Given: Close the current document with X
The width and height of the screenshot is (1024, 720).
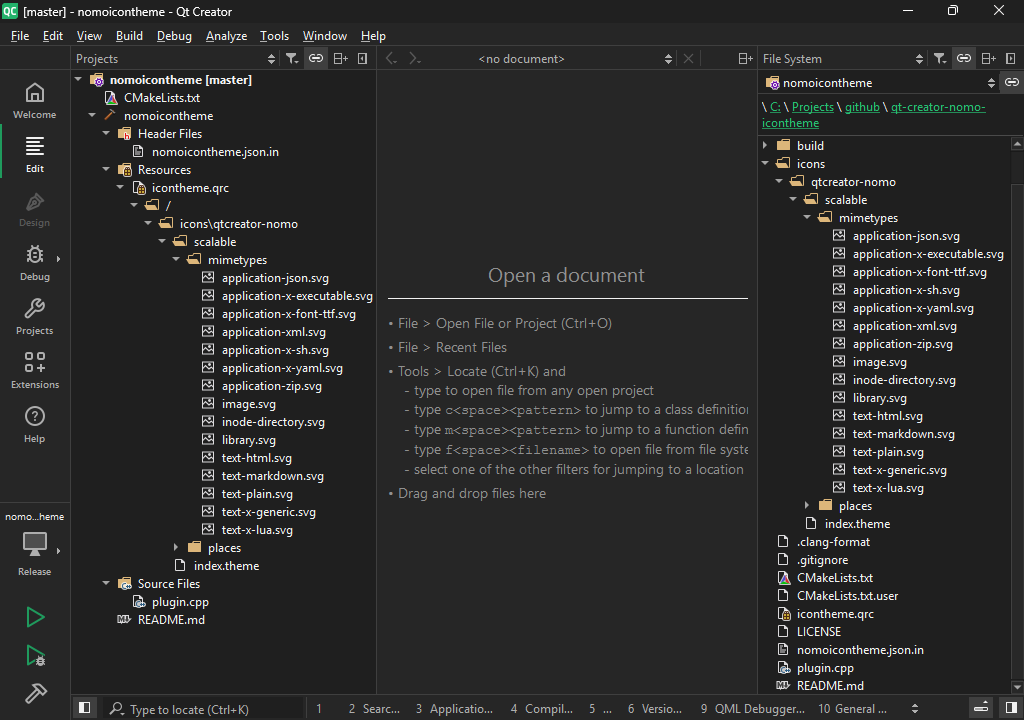Looking at the screenshot, I should [688, 59].
